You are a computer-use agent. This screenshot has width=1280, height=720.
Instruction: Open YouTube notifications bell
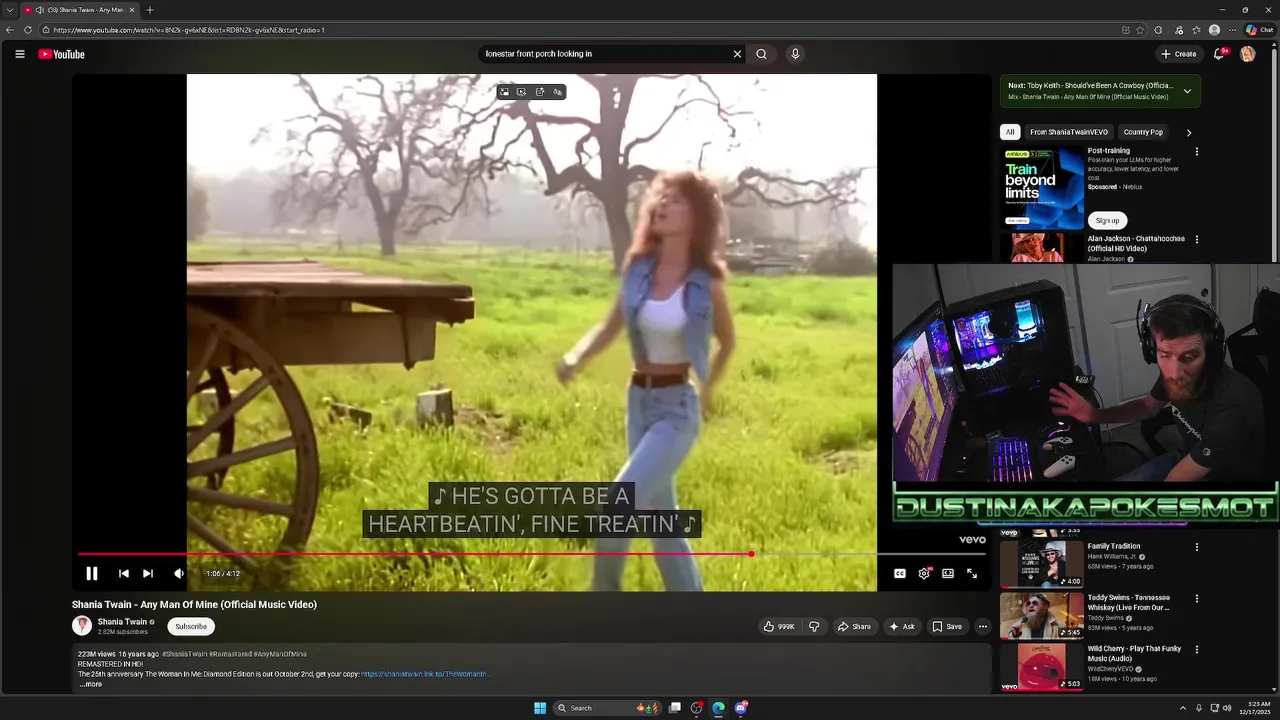[1219, 54]
